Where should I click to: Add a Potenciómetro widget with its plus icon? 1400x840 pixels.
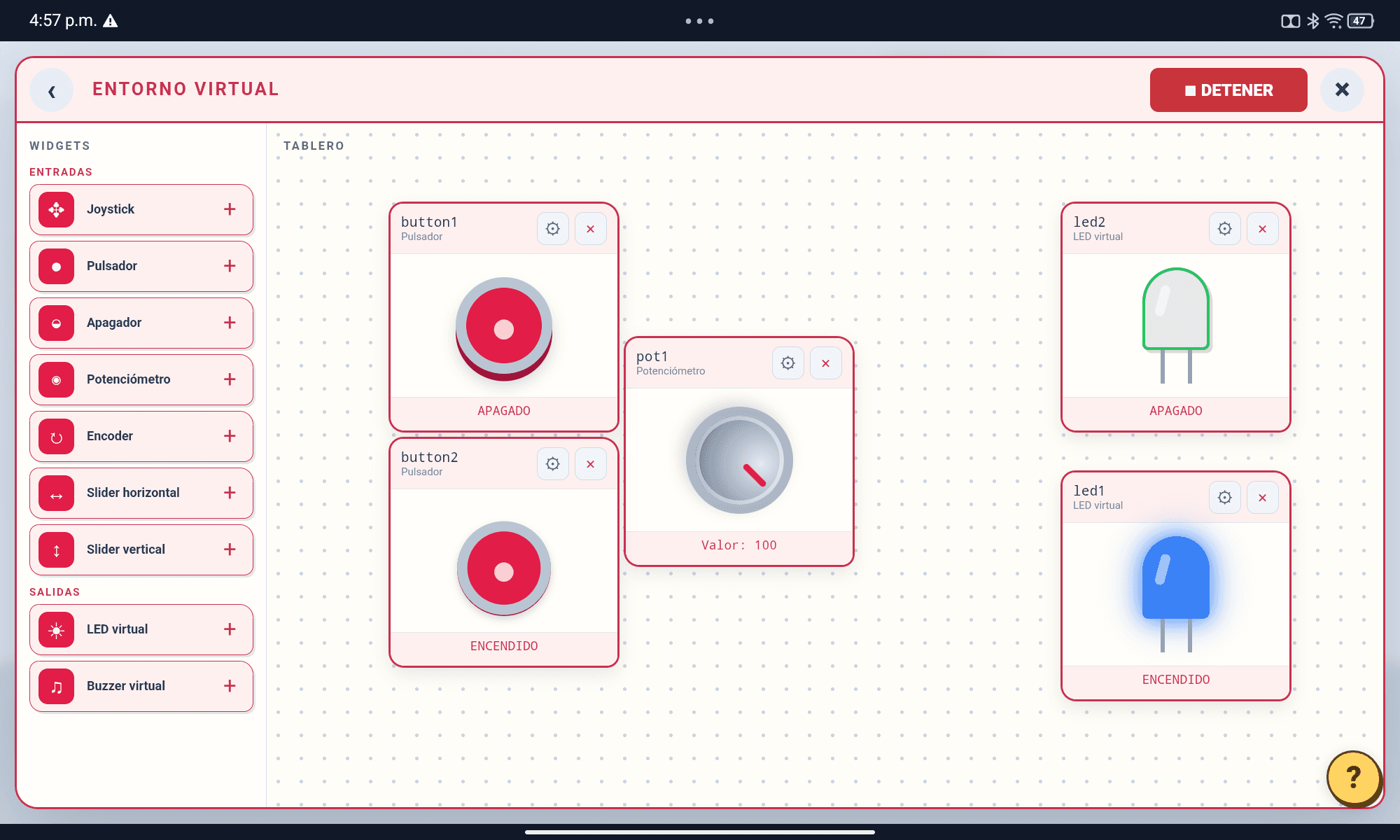[x=230, y=379]
